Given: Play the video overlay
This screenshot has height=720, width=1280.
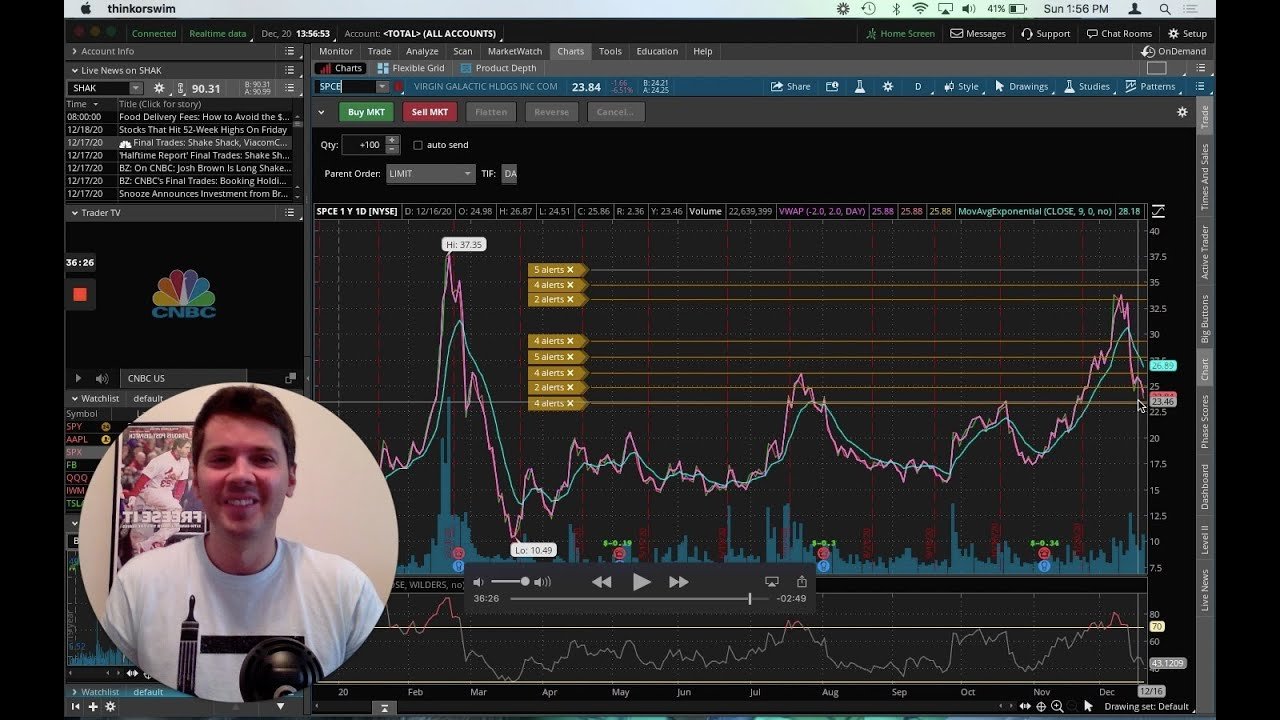Looking at the screenshot, I should (641, 581).
